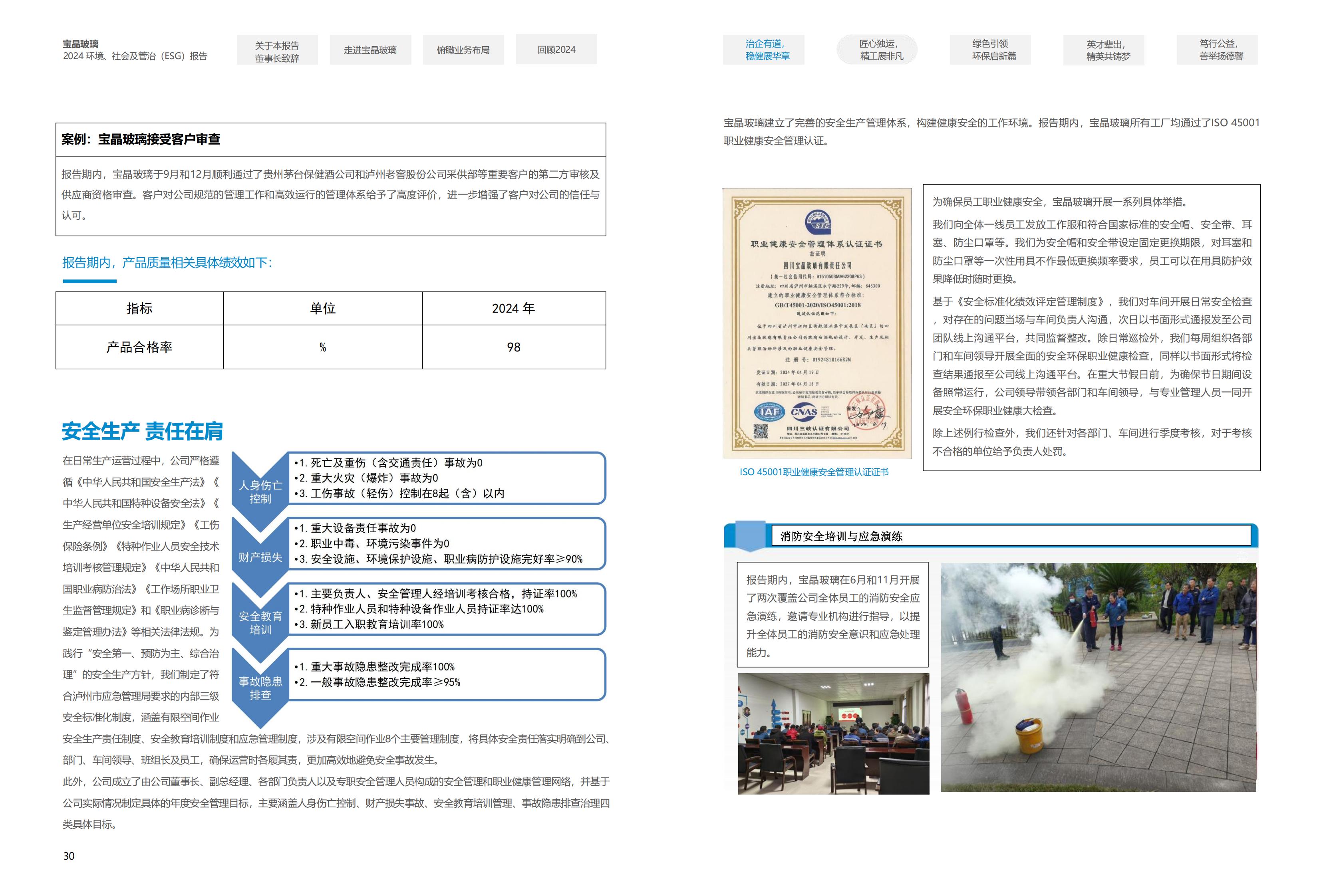Image resolution: width=1321 pixels, height=896 pixels.
Task: Click the 安全教育培训 chevron arrow
Action: 260,622
